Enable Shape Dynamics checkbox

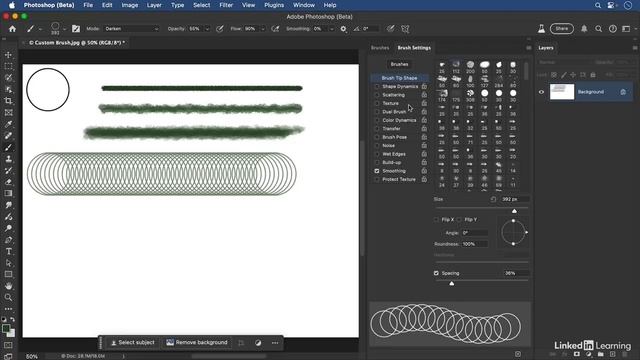coord(377,87)
